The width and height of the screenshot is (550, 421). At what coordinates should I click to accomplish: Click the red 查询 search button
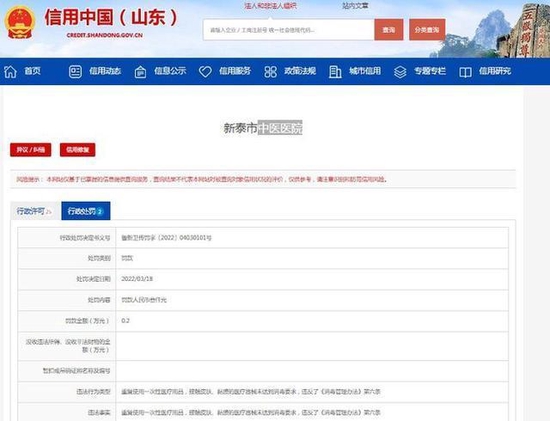coord(389,30)
